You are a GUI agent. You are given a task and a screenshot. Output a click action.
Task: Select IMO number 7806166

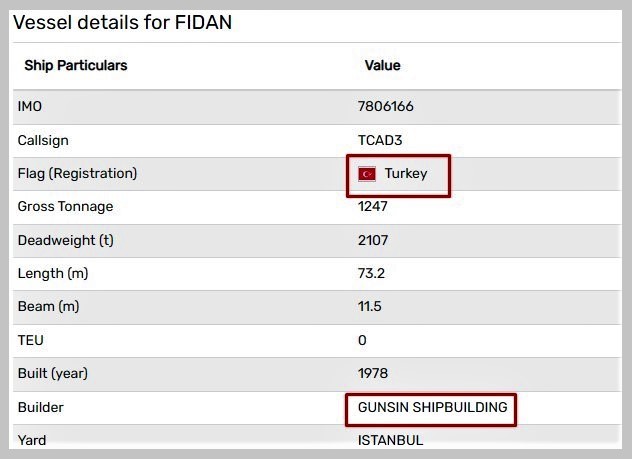point(386,107)
